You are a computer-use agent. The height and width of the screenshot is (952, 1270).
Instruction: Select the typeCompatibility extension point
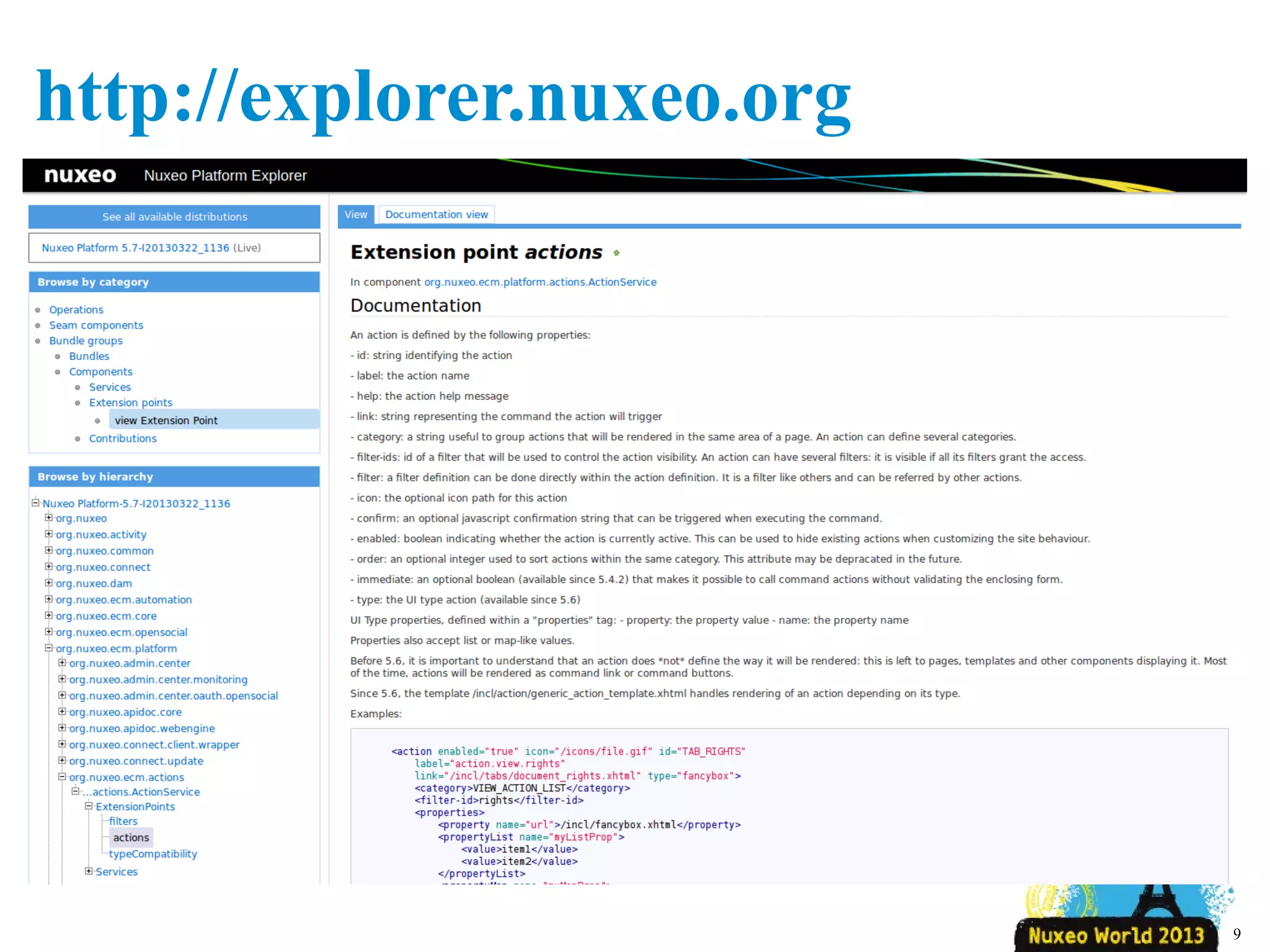pyautogui.click(x=153, y=854)
